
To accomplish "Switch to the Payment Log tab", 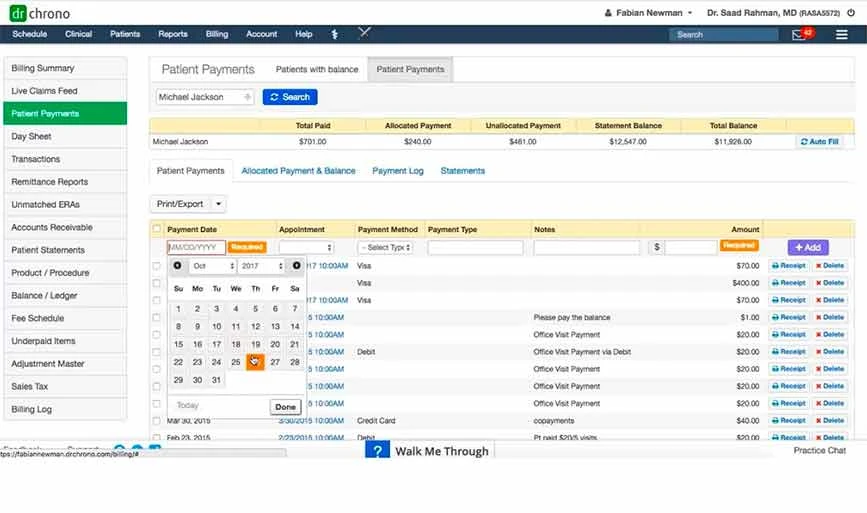I will (x=398, y=171).
